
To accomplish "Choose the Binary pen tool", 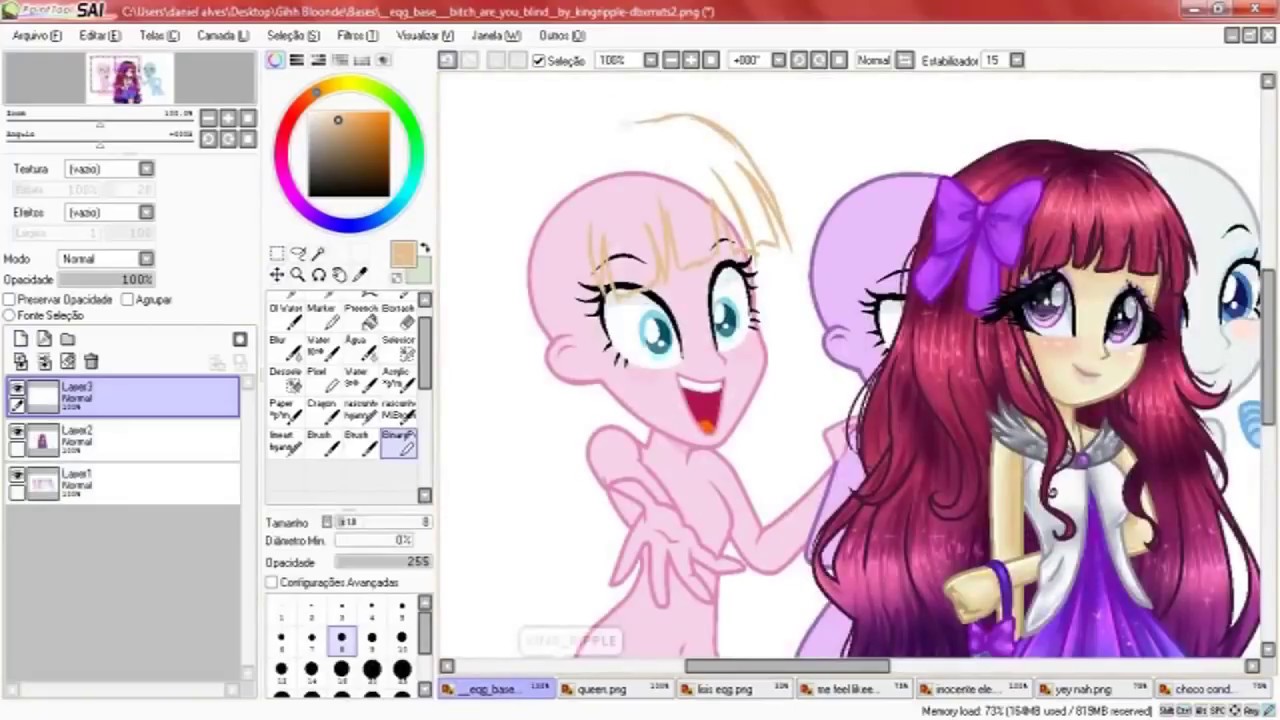I will pos(398,442).
